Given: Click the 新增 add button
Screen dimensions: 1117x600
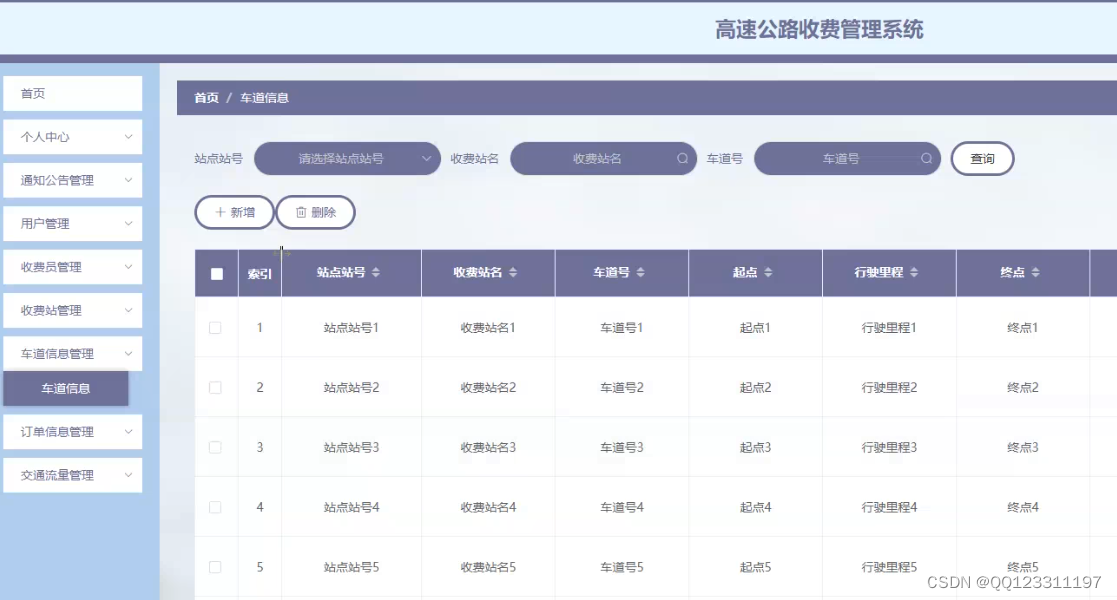Looking at the screenshot, I should click(x=234, y=212).
